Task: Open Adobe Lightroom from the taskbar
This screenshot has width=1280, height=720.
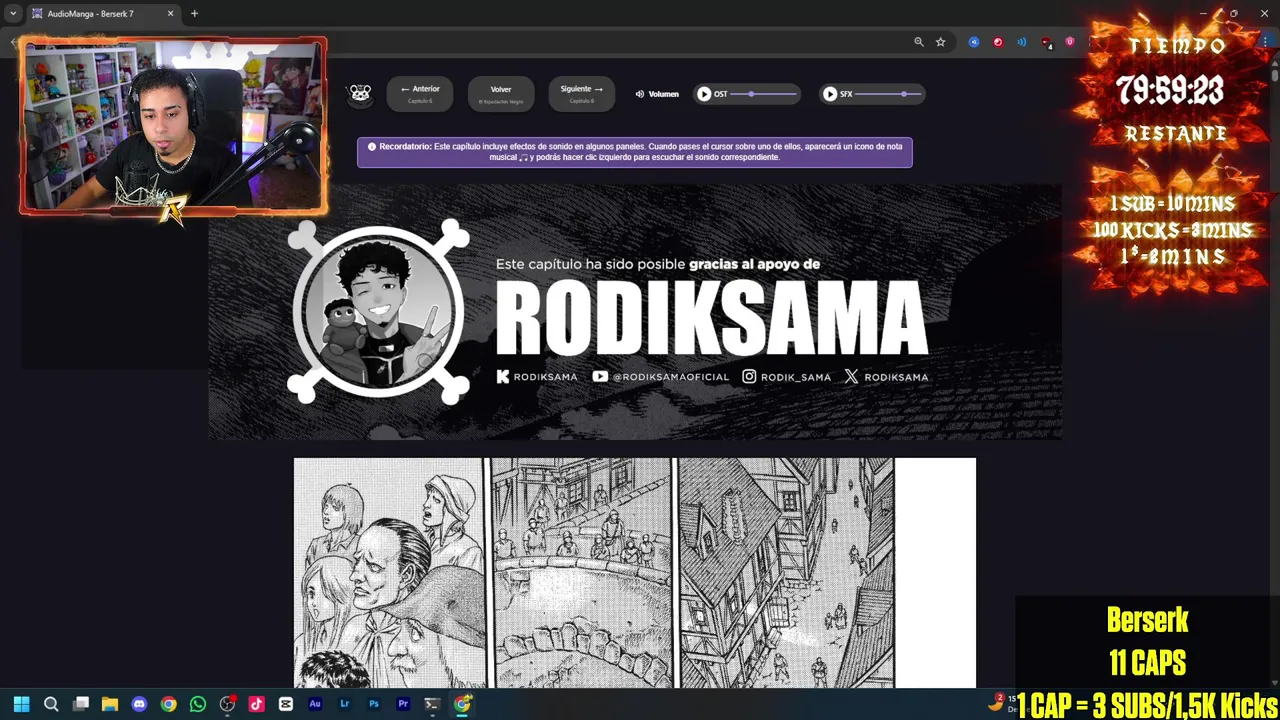Action: [345, 704]
